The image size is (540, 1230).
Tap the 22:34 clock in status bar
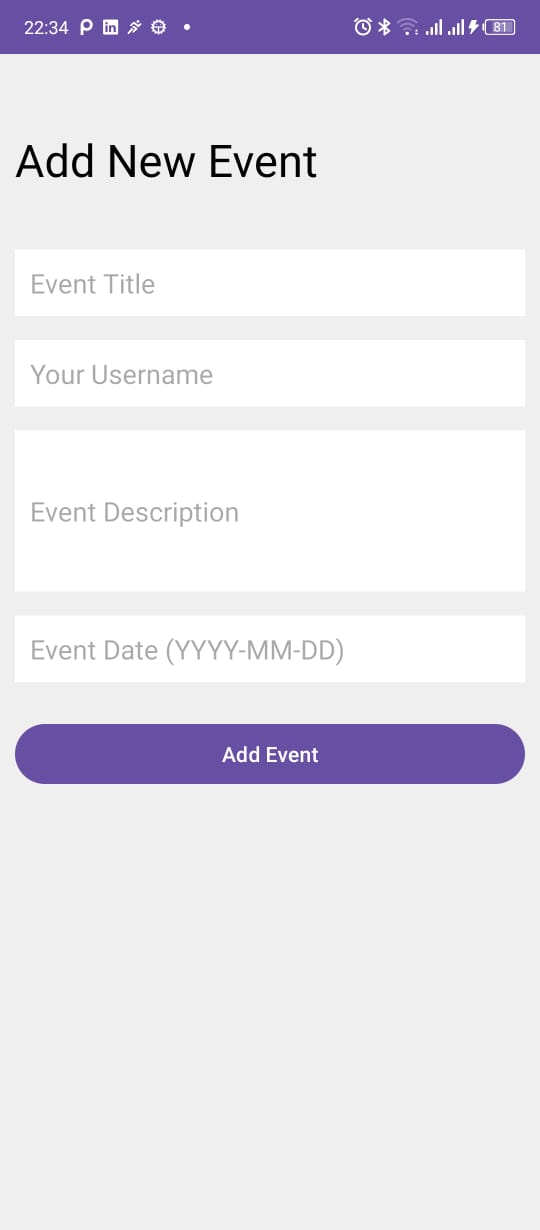pyautogui.click(x=46, y=27)
